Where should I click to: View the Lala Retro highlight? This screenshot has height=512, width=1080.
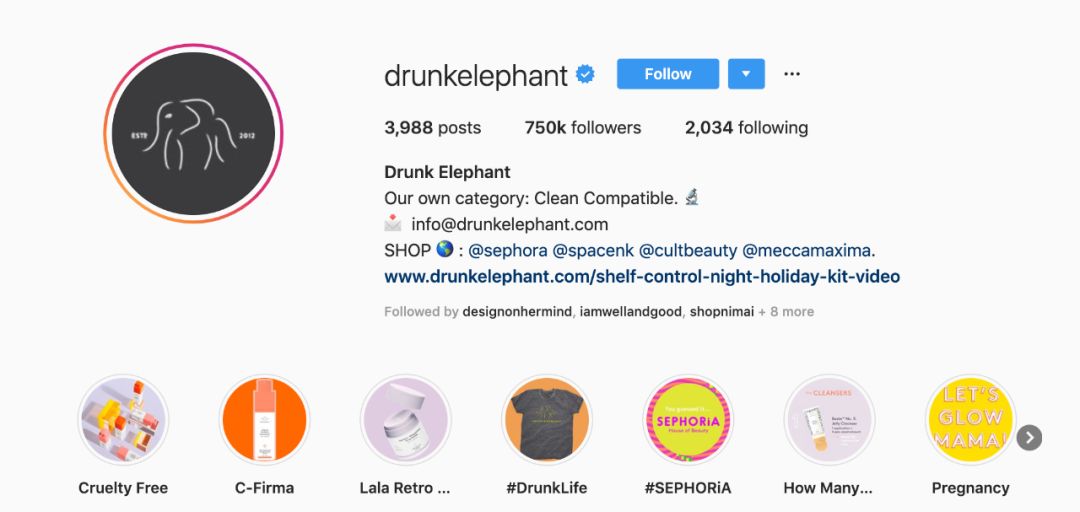pyautogui.click(x=406, y=420)
